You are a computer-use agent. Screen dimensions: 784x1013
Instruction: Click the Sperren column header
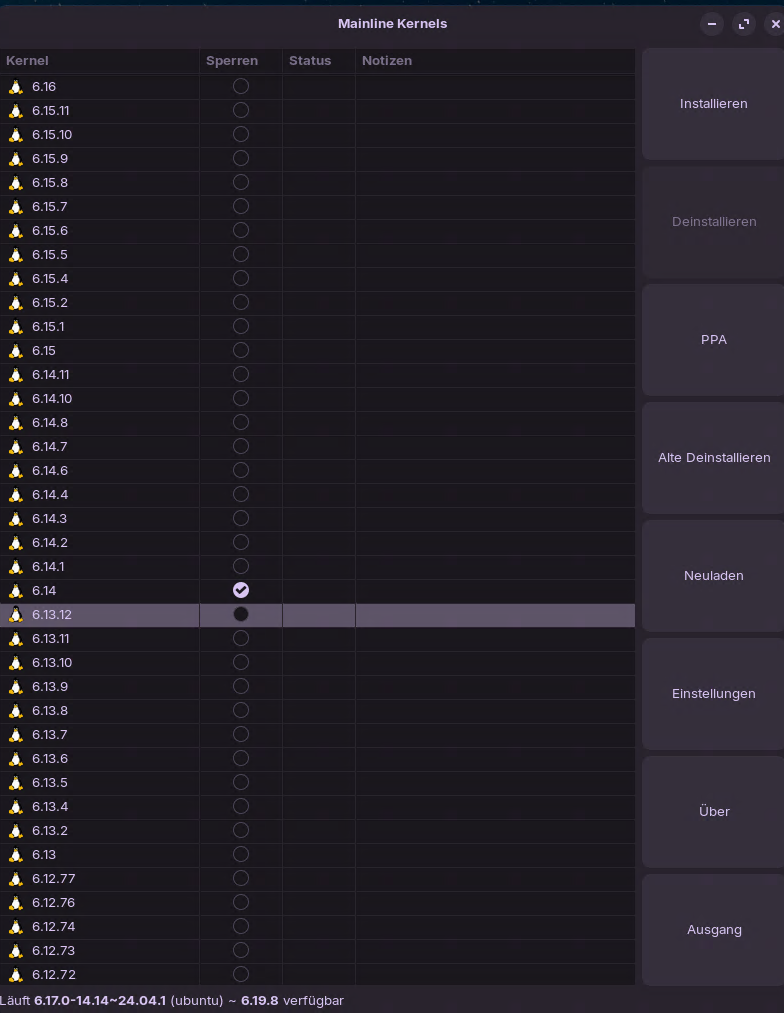tap(240, 61)
